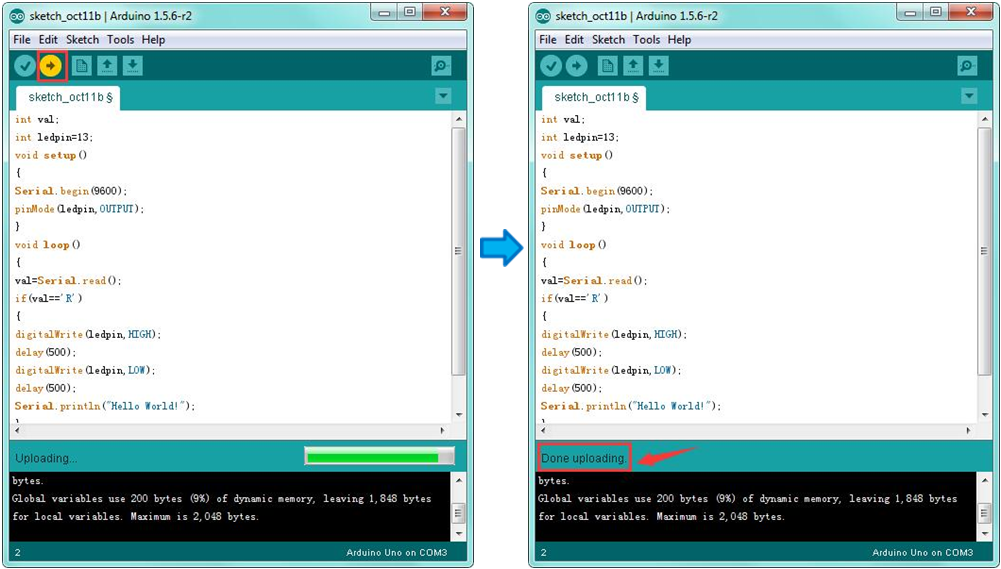The width and height of the screenshot is (1001, 569).
Task: Click console scroll-up arrow in right window
Action: pos(984,480)
